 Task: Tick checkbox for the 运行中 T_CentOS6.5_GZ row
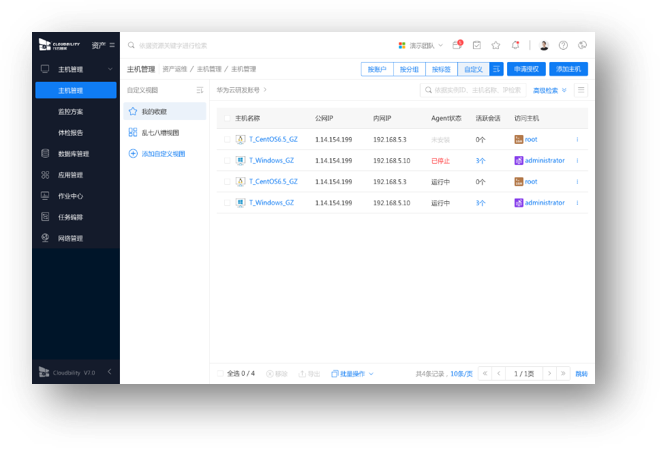pyautogui.click(x=227, y=181)
